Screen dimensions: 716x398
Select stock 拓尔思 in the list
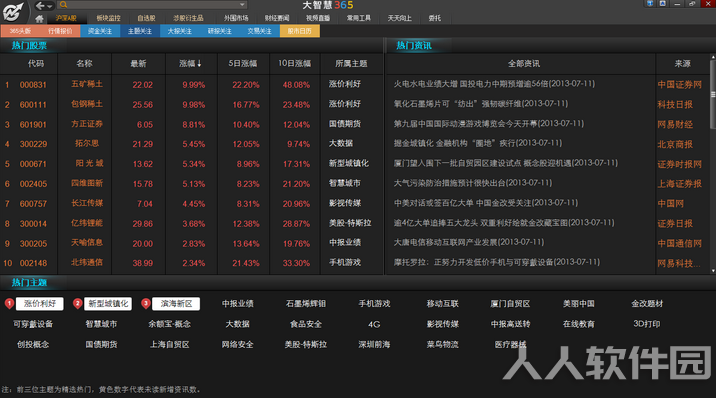[x=87, y=144]
